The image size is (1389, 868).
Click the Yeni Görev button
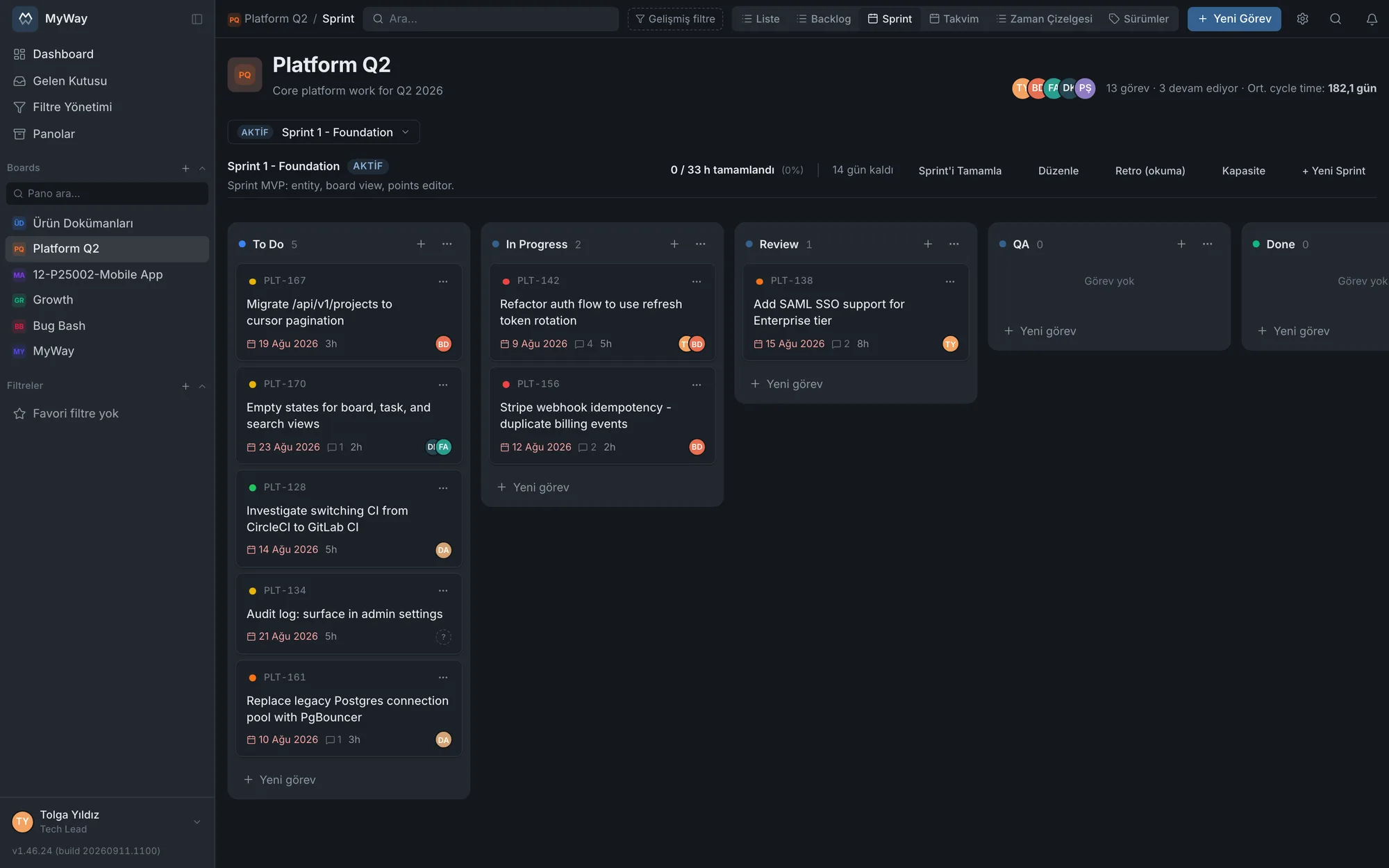point(1234,19)
